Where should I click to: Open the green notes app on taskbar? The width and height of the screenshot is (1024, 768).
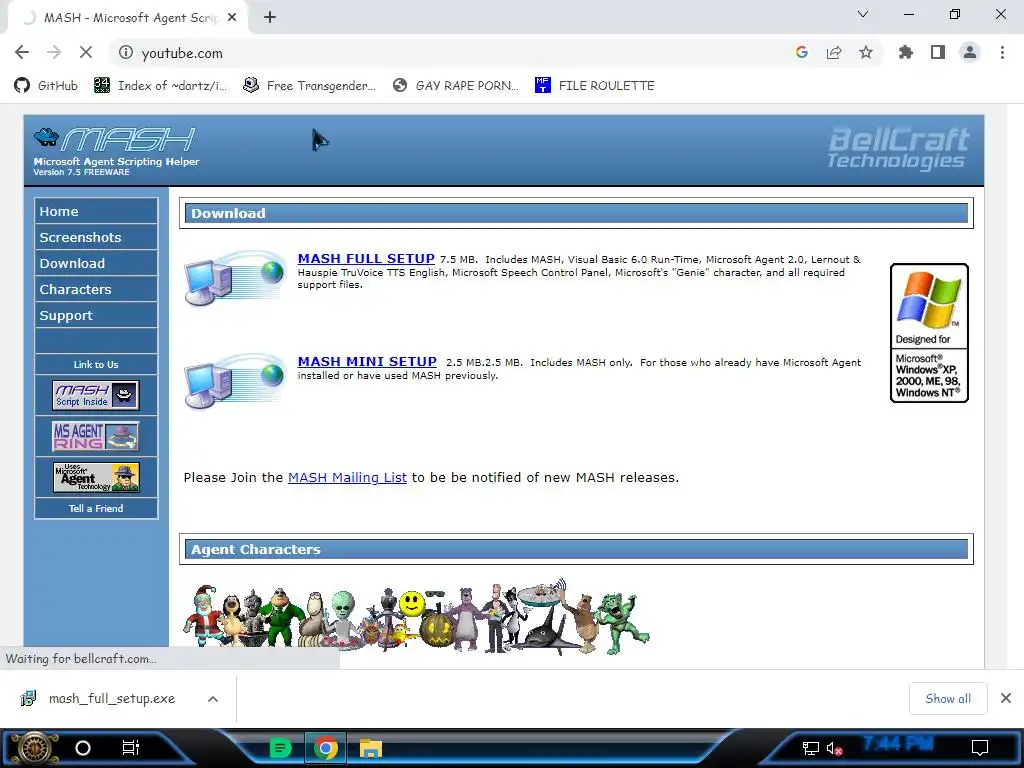[x=280, y=748]
